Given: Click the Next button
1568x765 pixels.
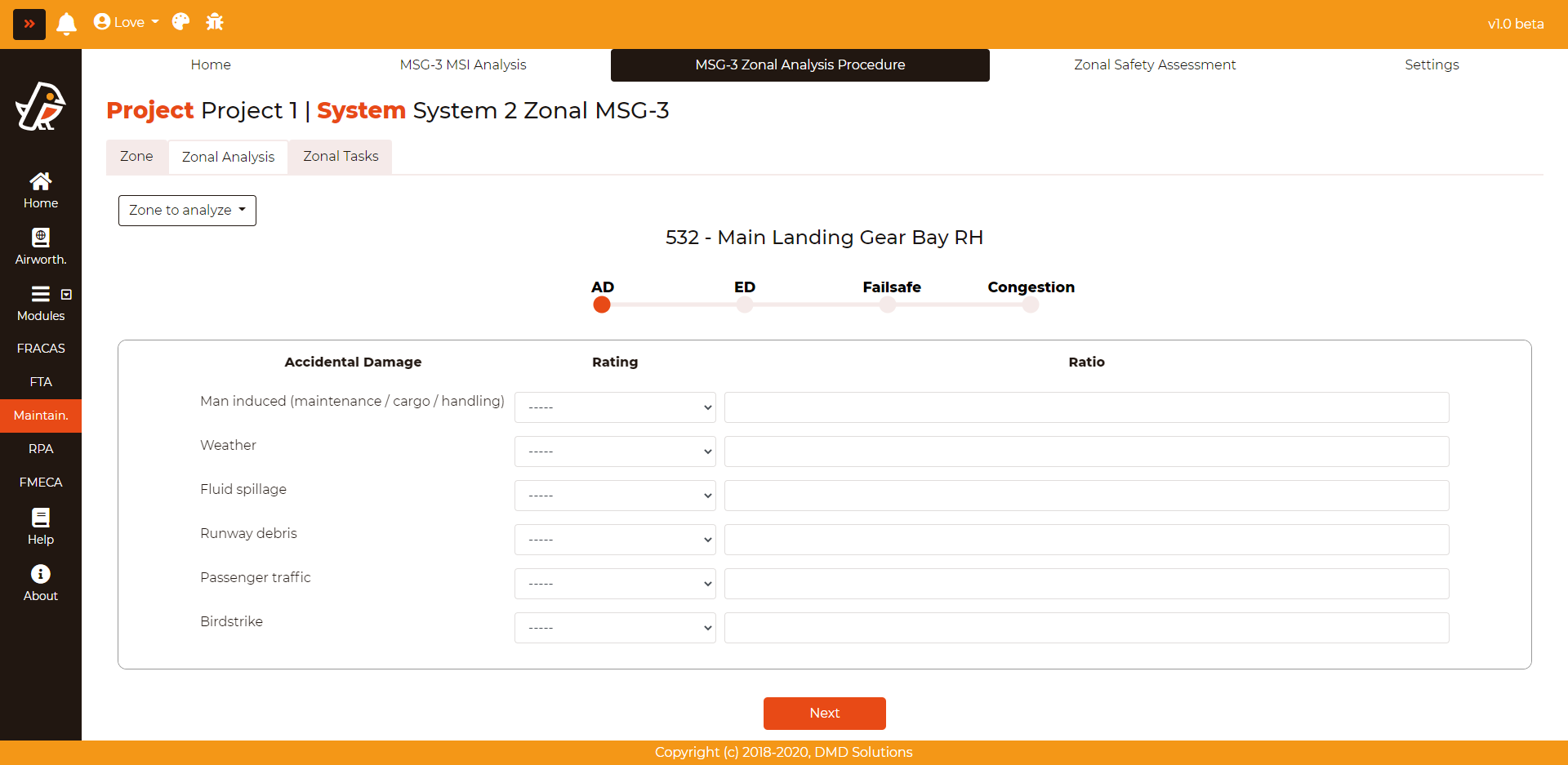Looking at the screenshot, I should pos(824,713).
